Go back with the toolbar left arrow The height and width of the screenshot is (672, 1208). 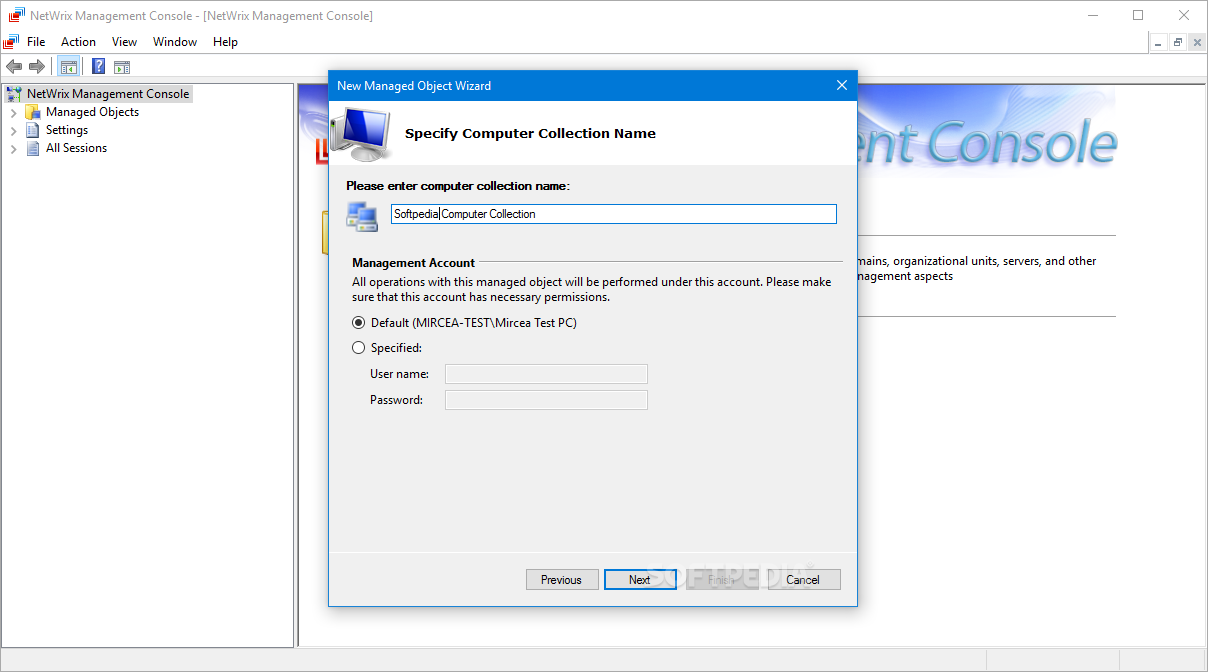[x=14, y=67]
